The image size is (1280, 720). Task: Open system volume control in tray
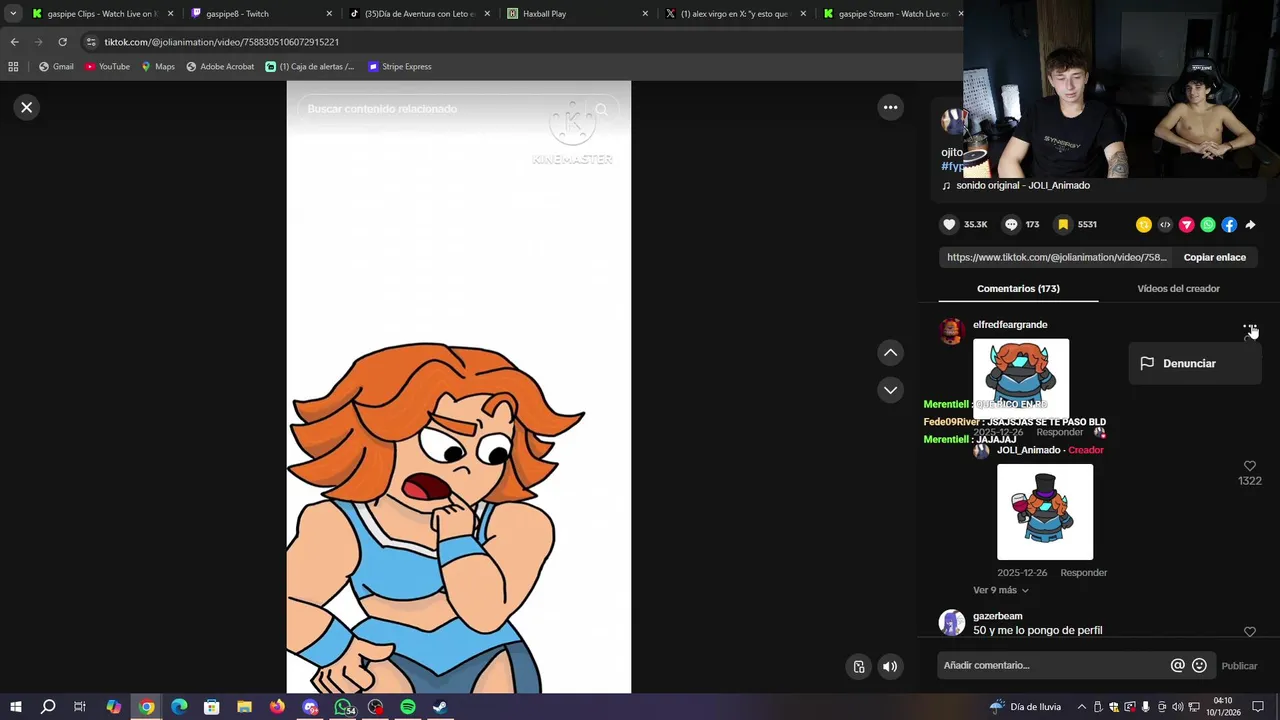(1177, 707)
